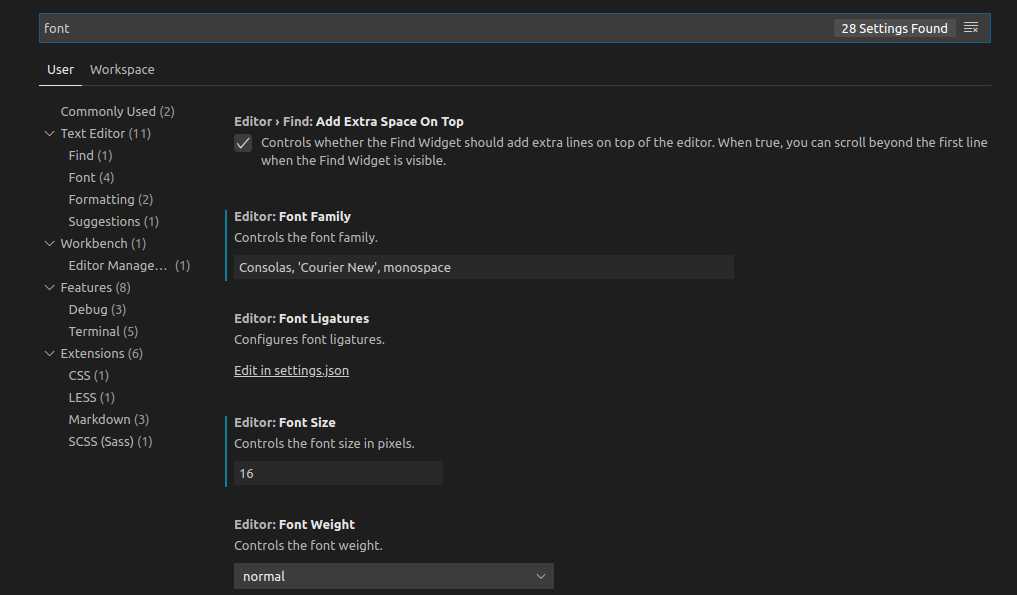Select Commonly Used in settings tree
Viewport: 1017px width, 595px height.
tap(117, 111)
